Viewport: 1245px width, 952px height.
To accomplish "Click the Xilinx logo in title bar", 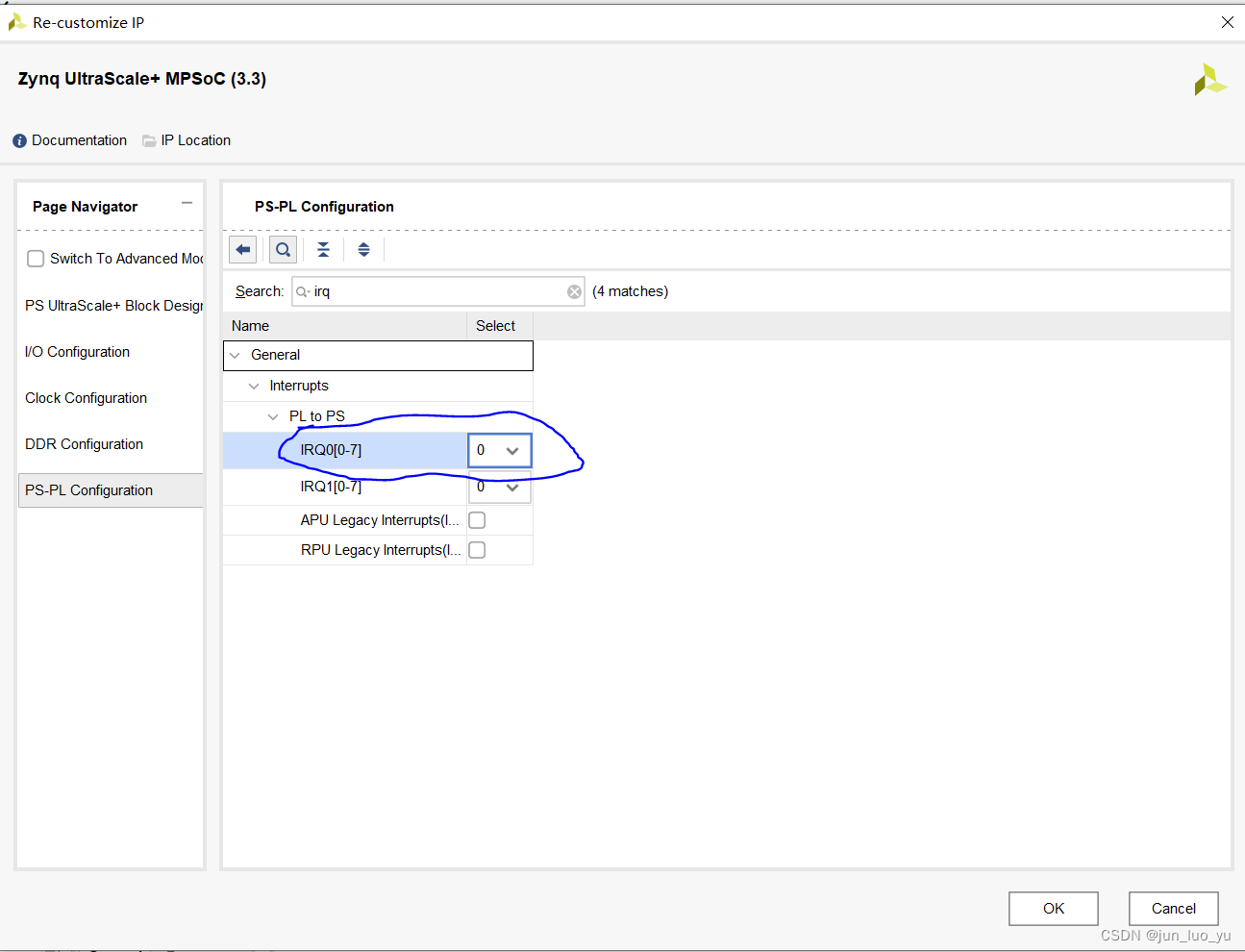I will pyautogui.click(x=16, y=22).
